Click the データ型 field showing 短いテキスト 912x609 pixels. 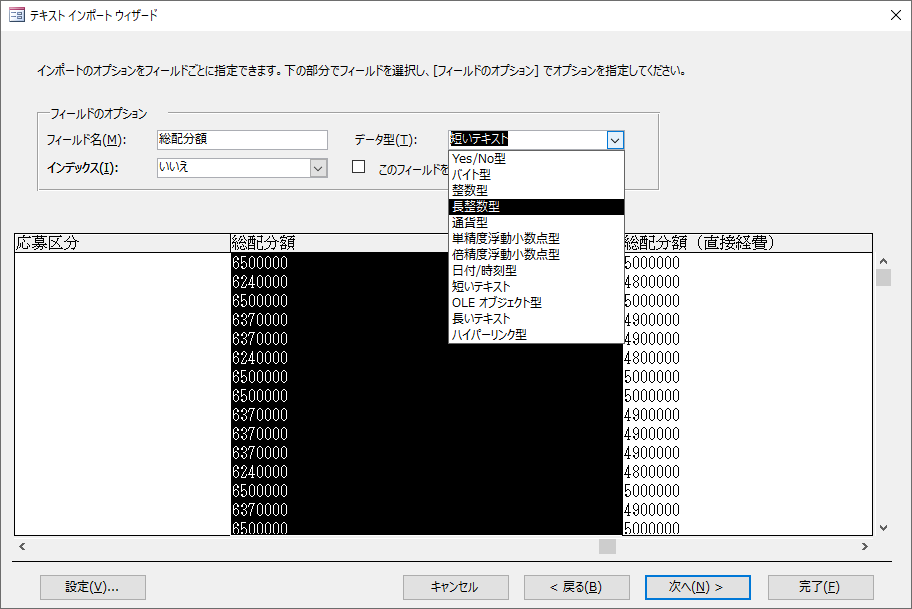pyautogui.click(x=528, y=140)
